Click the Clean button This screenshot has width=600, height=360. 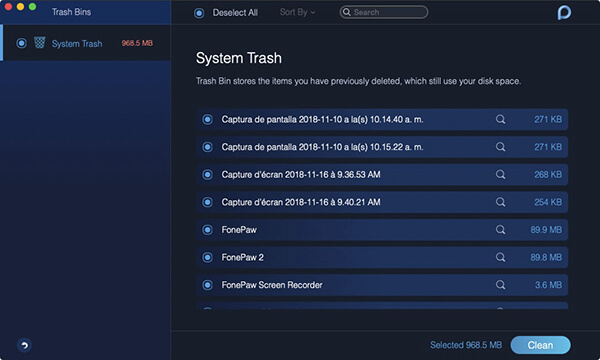click(x=540, y=345)
